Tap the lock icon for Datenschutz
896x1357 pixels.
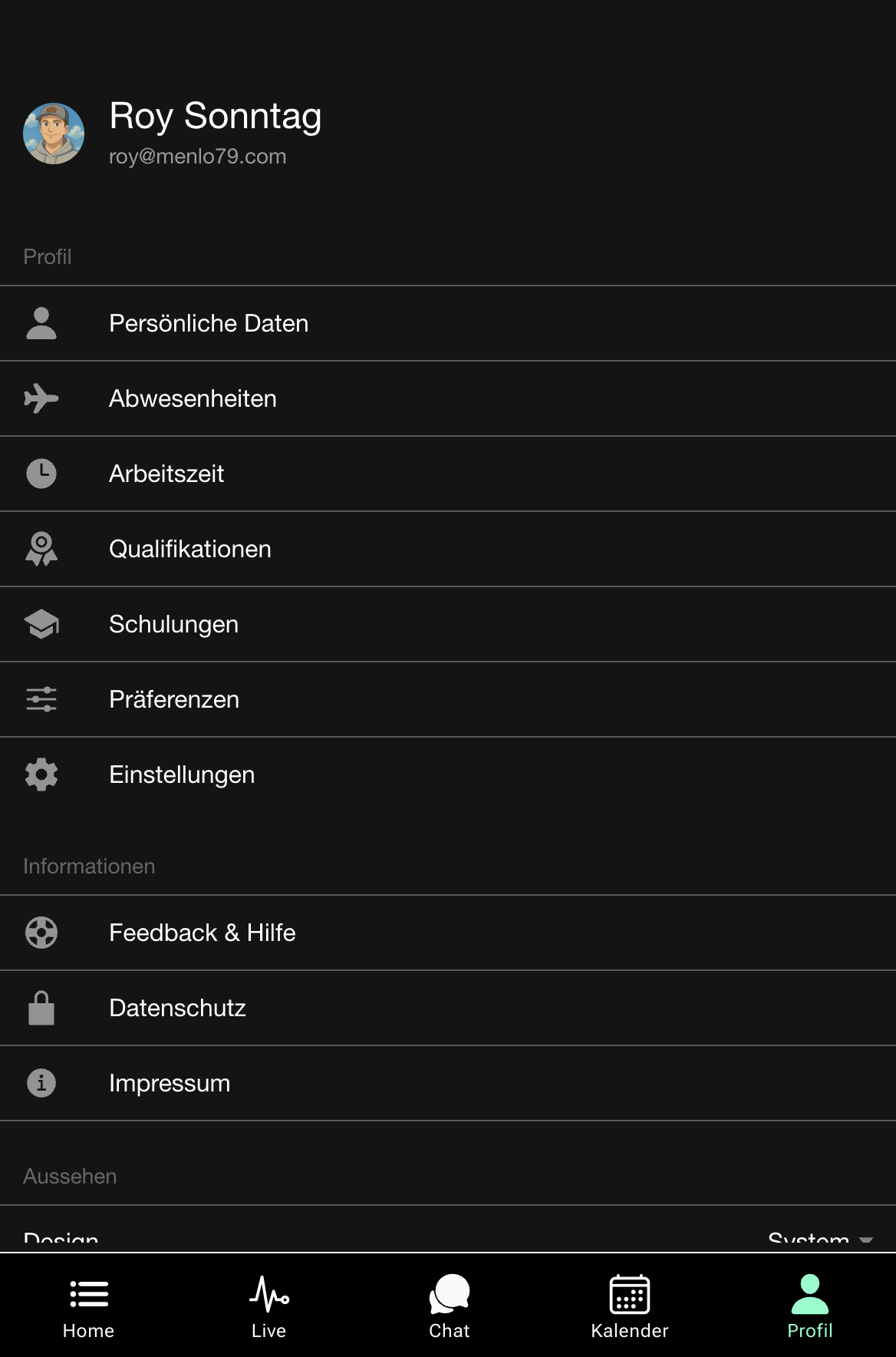coord(41,1008)
